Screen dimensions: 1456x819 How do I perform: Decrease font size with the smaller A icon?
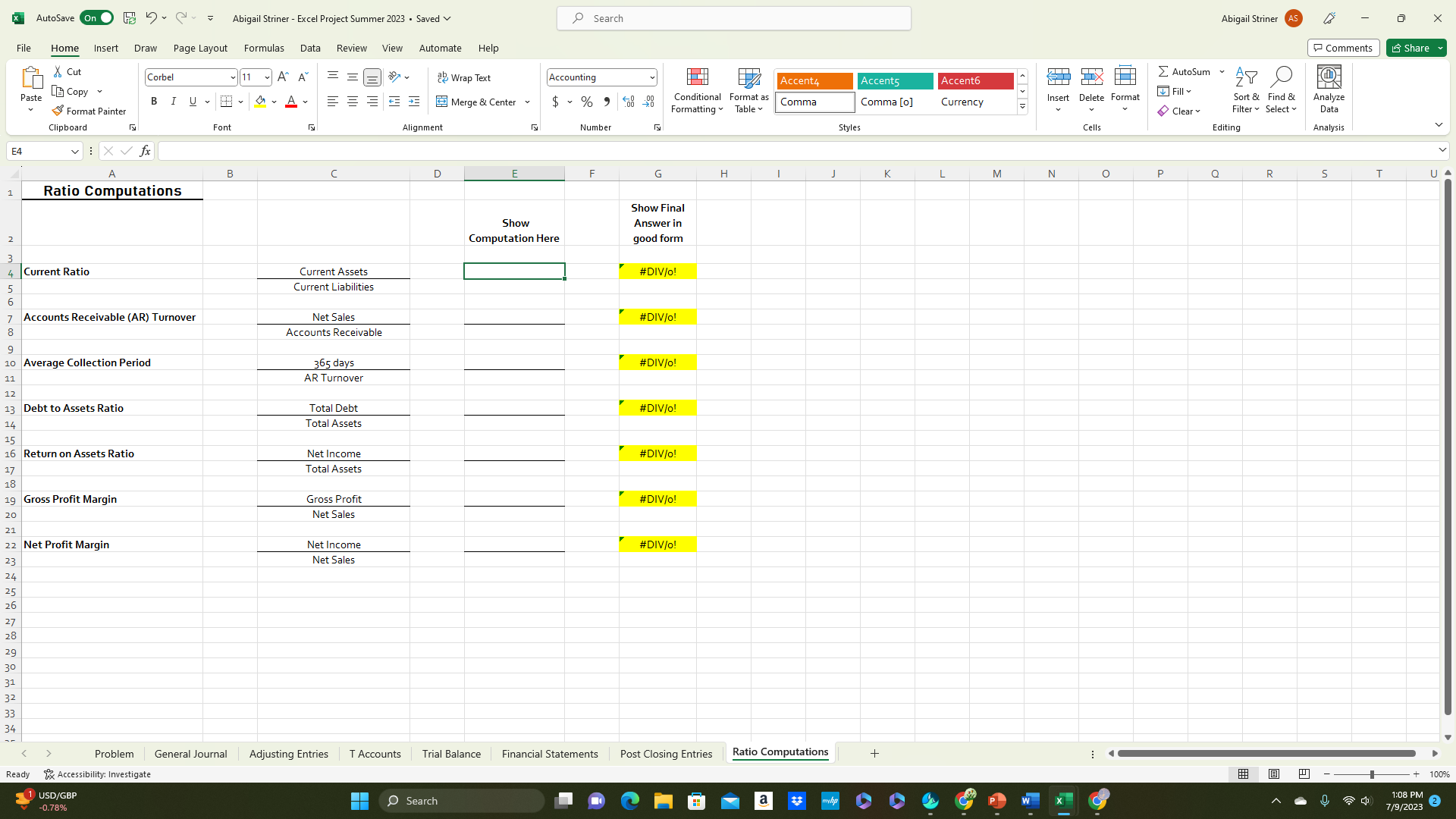[303, 77]
